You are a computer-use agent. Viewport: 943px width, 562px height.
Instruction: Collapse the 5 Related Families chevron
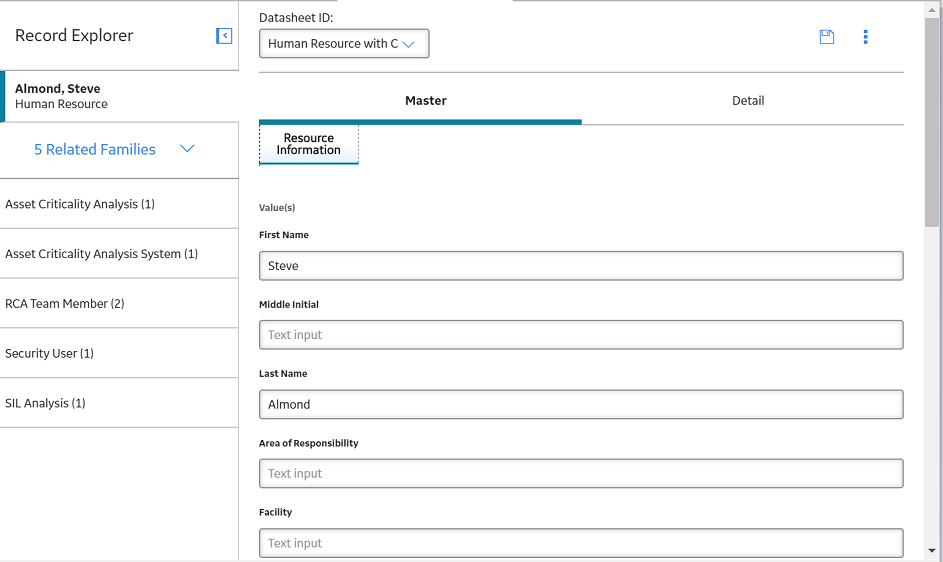[x=187, y=149]
